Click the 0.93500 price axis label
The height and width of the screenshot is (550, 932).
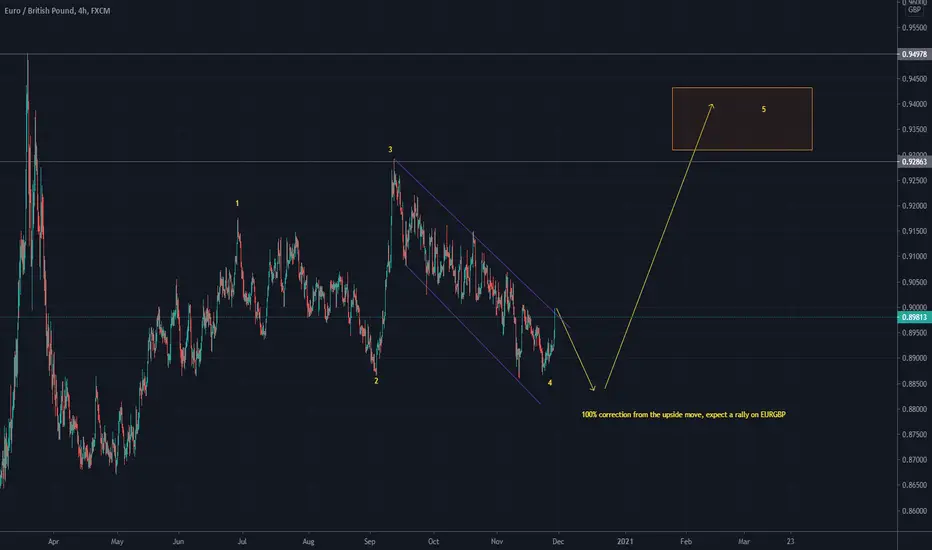914,130
